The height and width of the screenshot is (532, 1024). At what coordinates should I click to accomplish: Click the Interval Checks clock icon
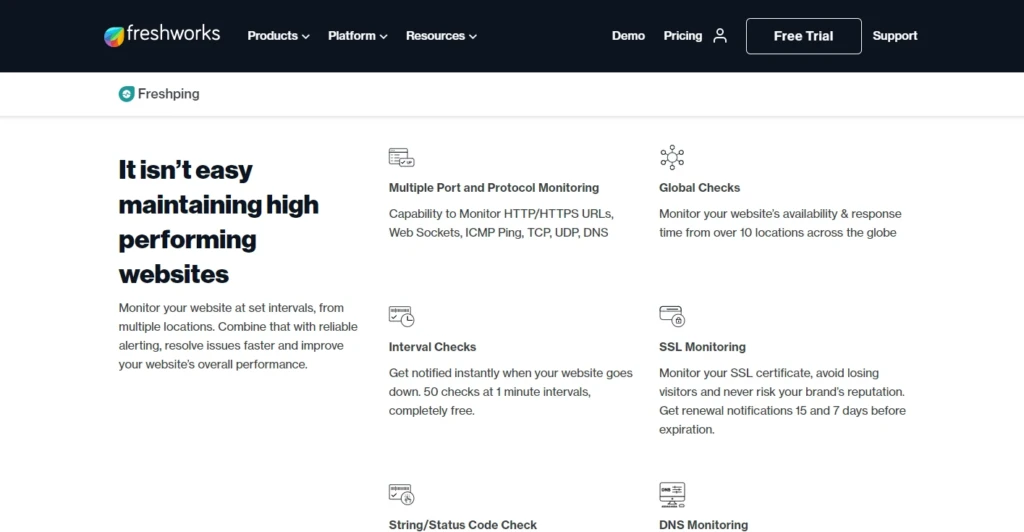point(401,316)
